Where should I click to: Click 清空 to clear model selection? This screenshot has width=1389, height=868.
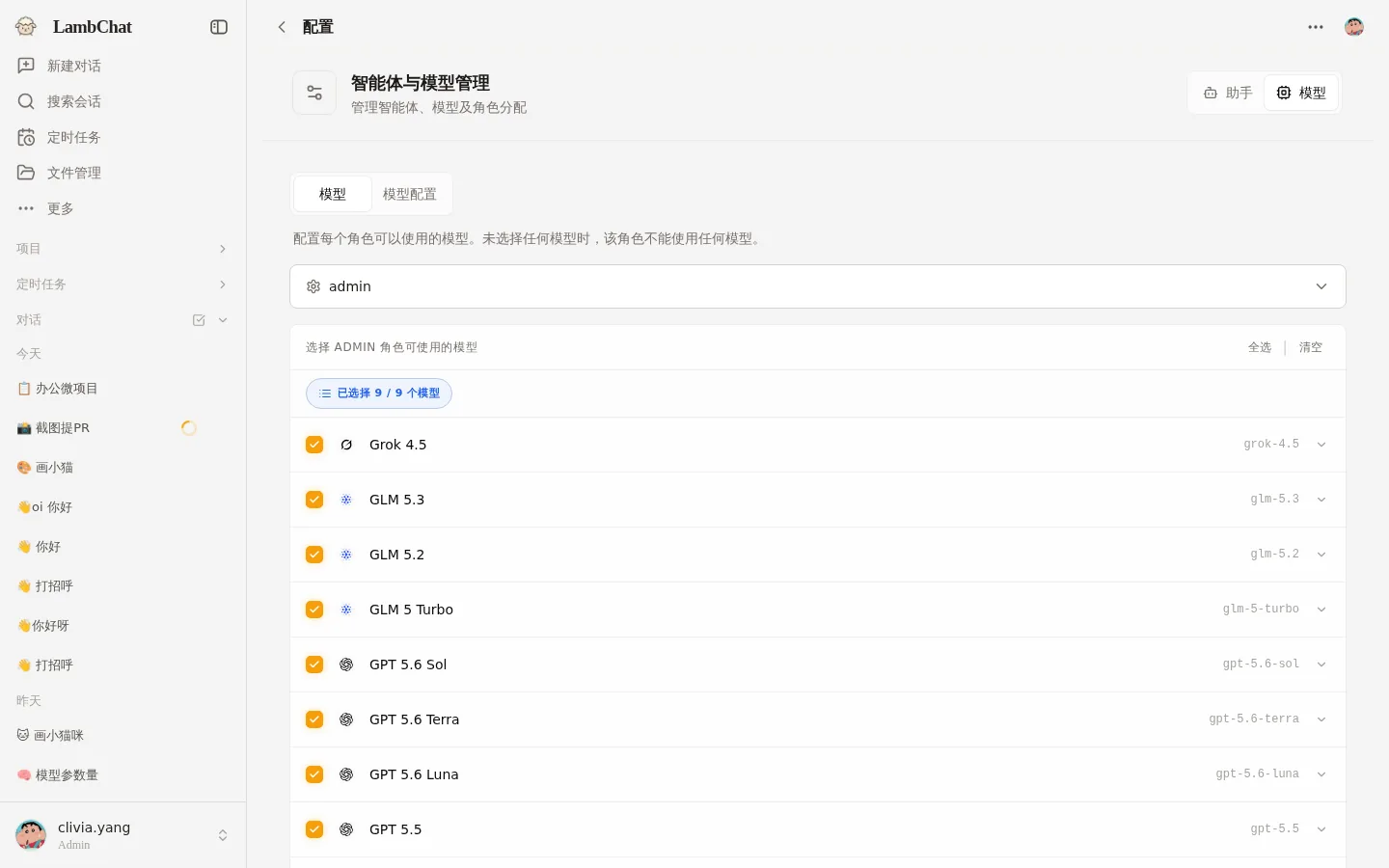tap(1311, 347)
